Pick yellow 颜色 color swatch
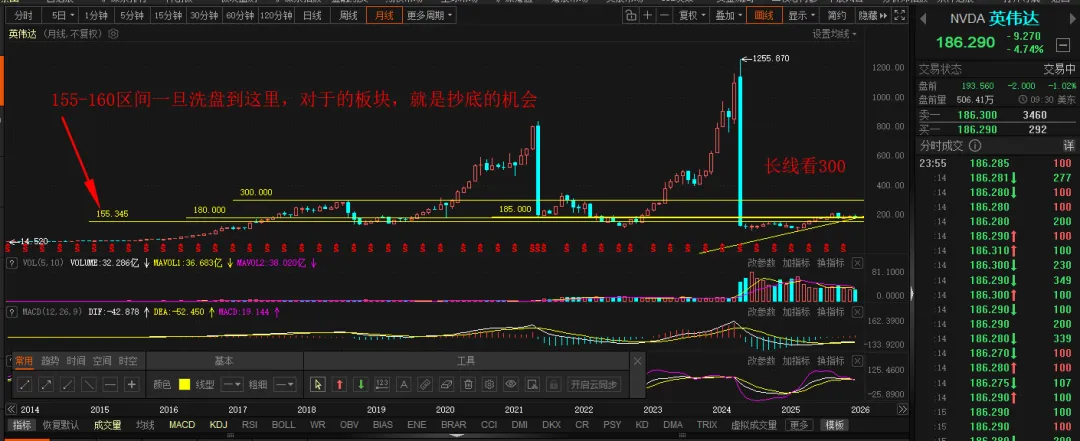The height and width of the screenshot is (441, 1080). tap(185, 384)
